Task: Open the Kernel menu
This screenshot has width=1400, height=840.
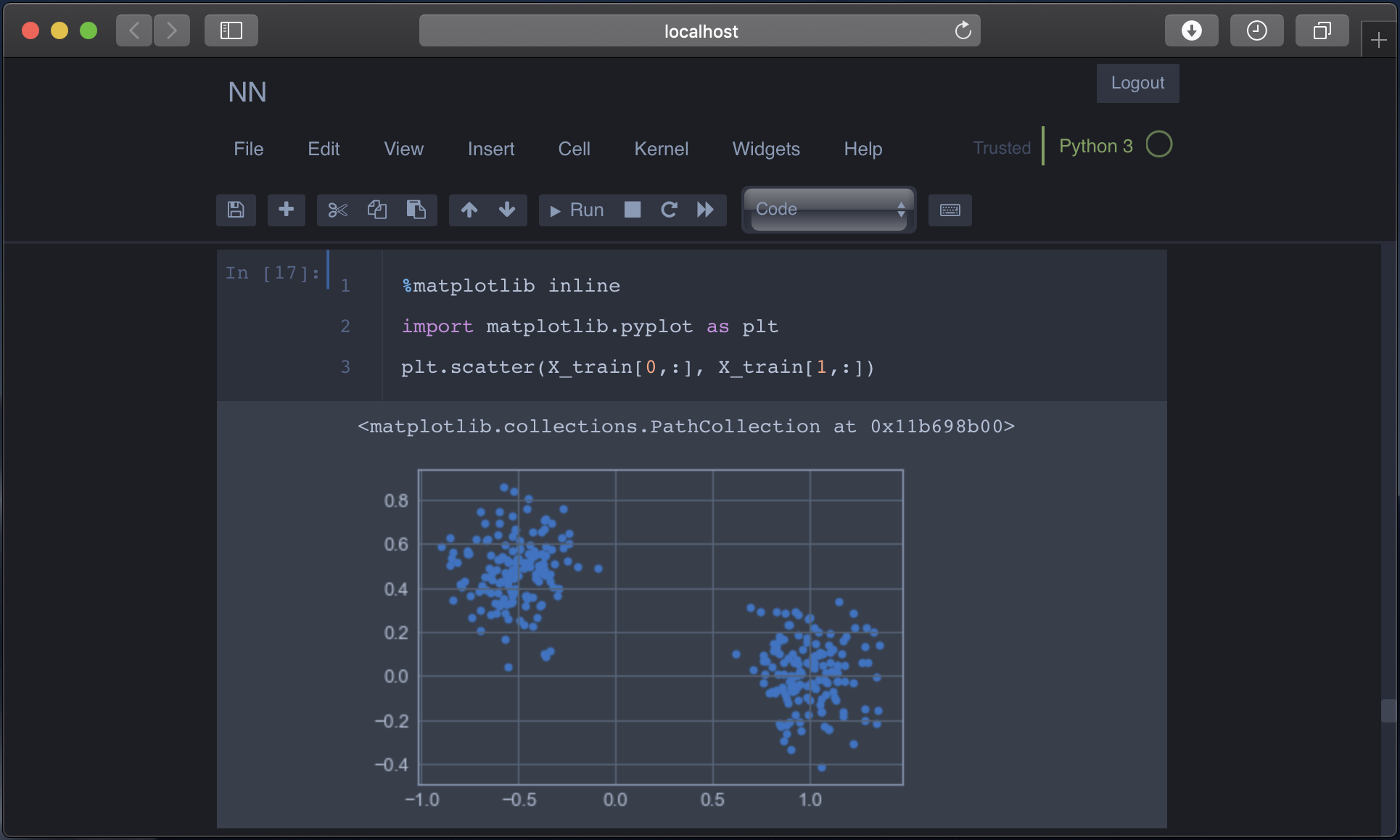Action: [x=661, y=149]
